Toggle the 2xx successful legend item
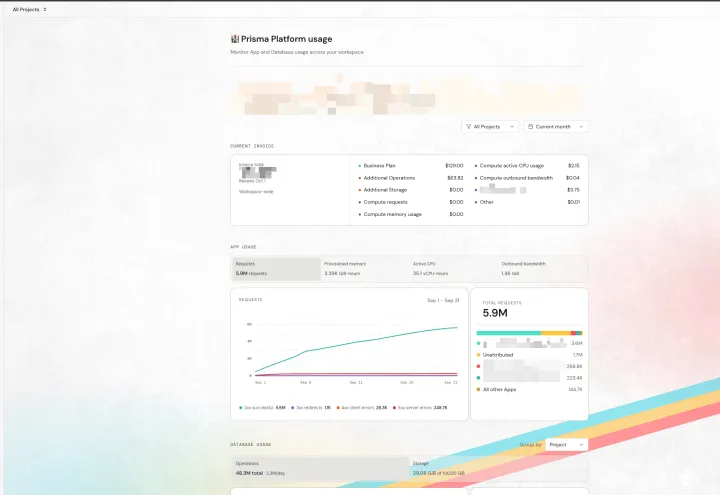This screenshot has height=495, width=720. click(262, 408)
